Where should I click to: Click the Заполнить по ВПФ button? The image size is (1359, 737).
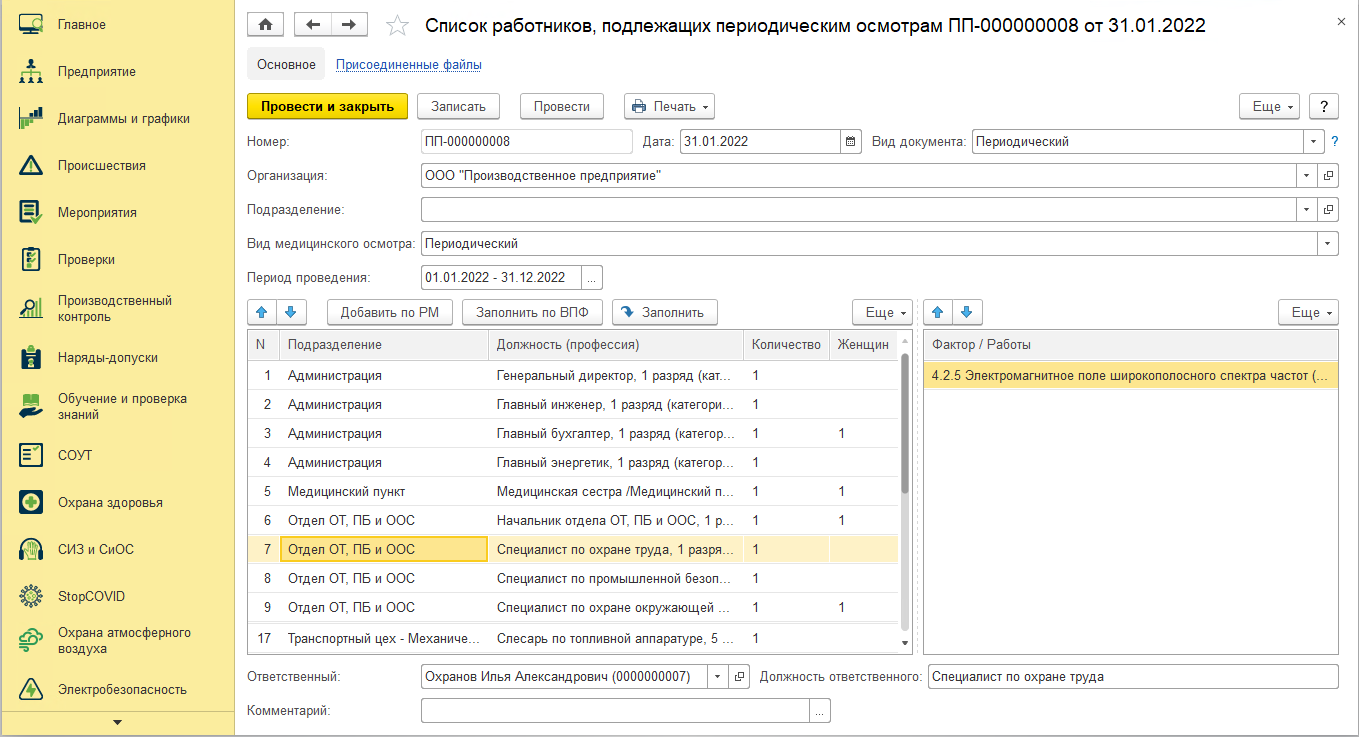point(532,312)
